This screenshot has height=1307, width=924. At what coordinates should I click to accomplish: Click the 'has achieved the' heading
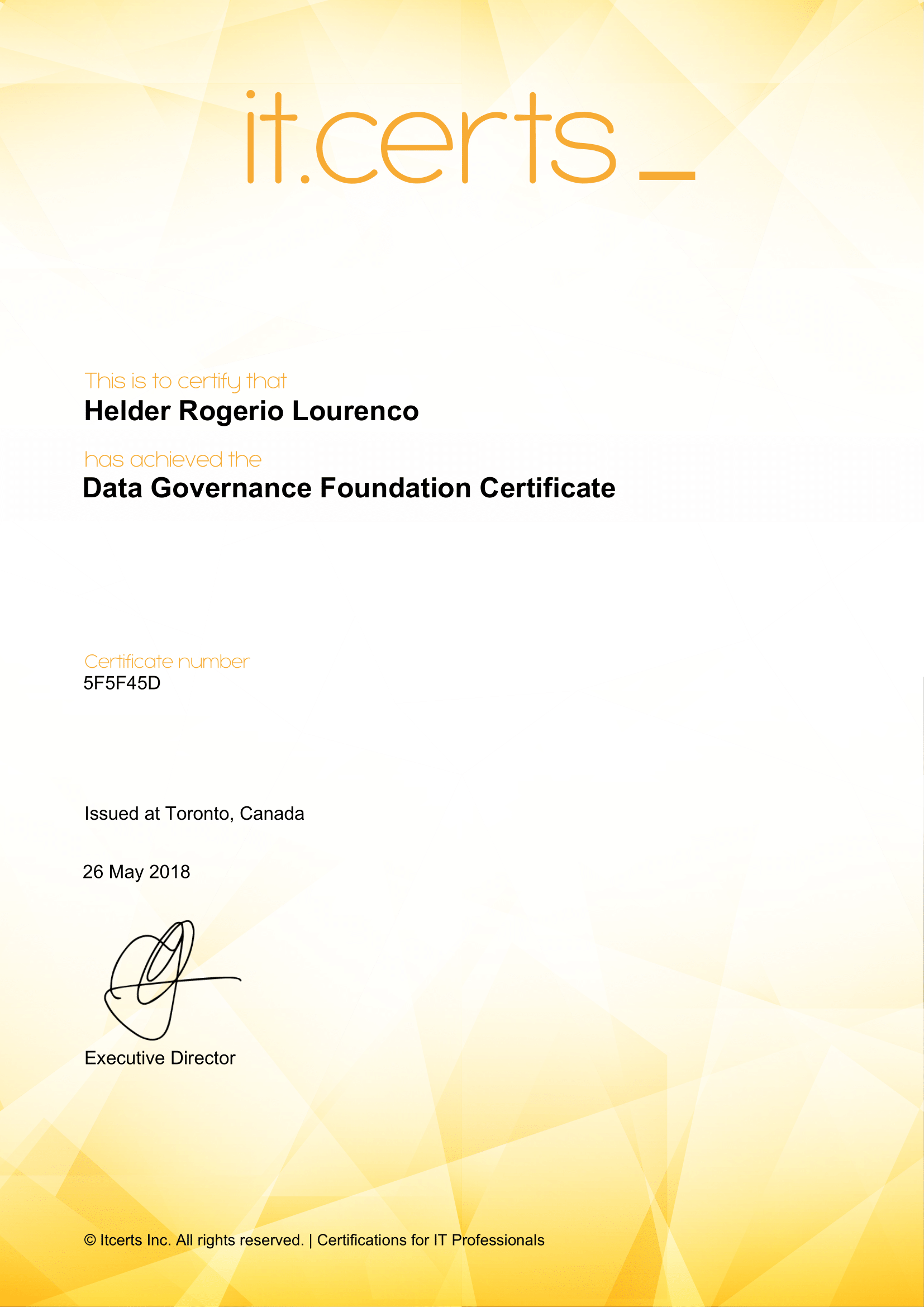pos(173,459)
